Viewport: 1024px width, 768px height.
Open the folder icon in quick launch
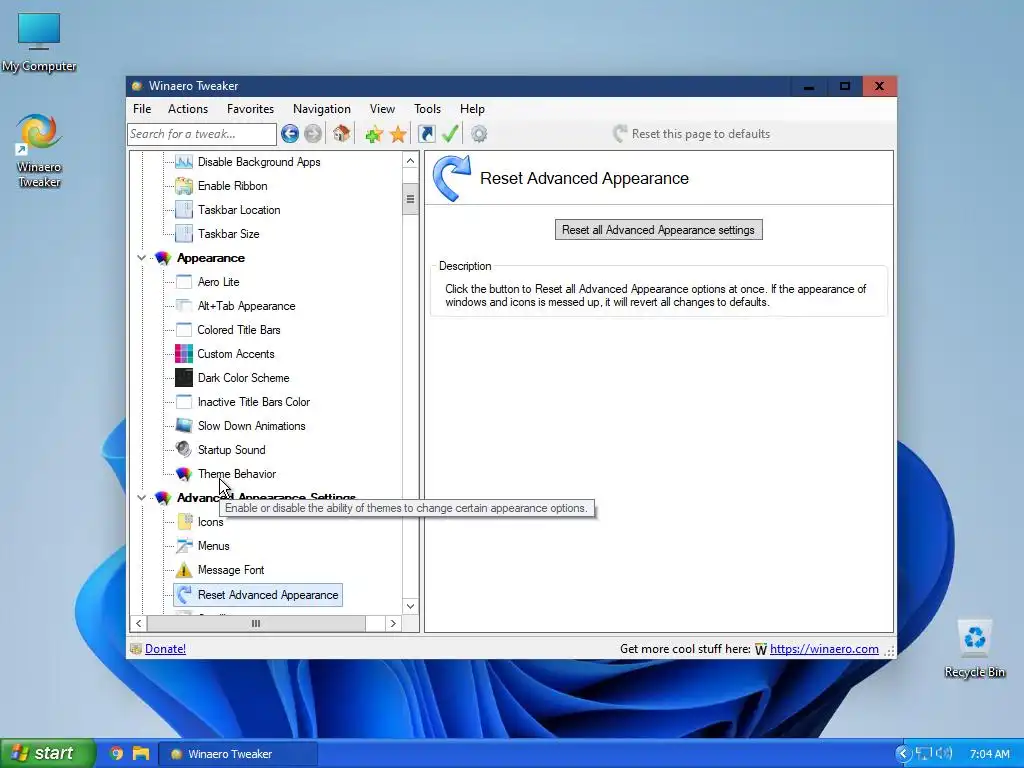pyautogui.click(x=141, y=754)
